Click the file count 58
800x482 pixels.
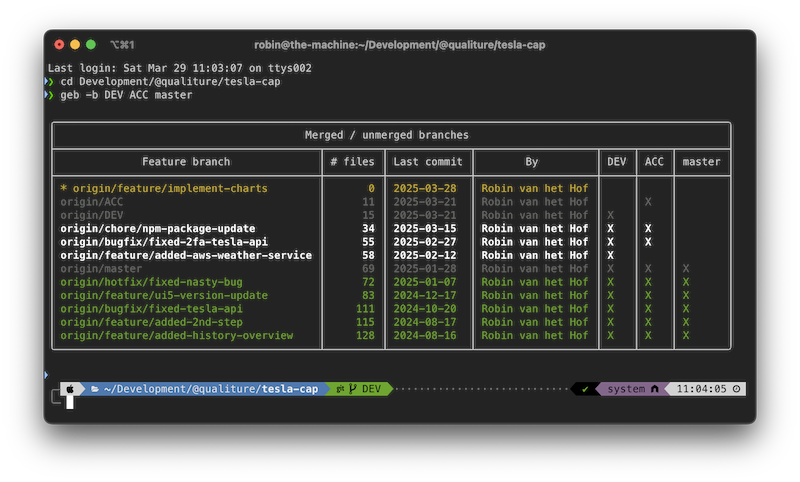(368, 255)
